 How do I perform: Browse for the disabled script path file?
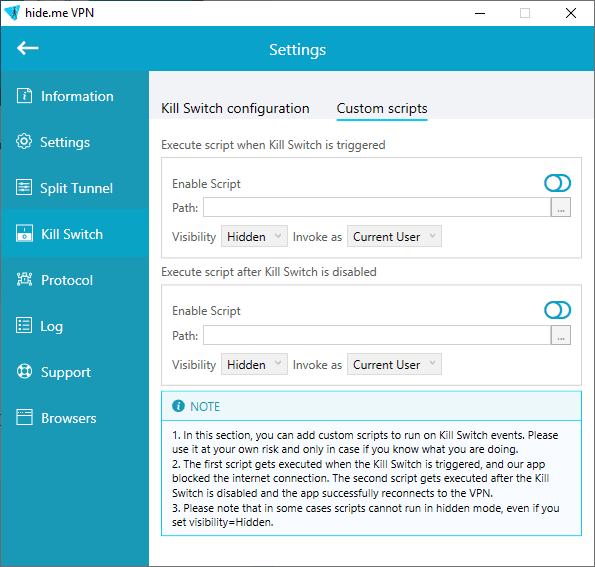(x=561, y=335)
